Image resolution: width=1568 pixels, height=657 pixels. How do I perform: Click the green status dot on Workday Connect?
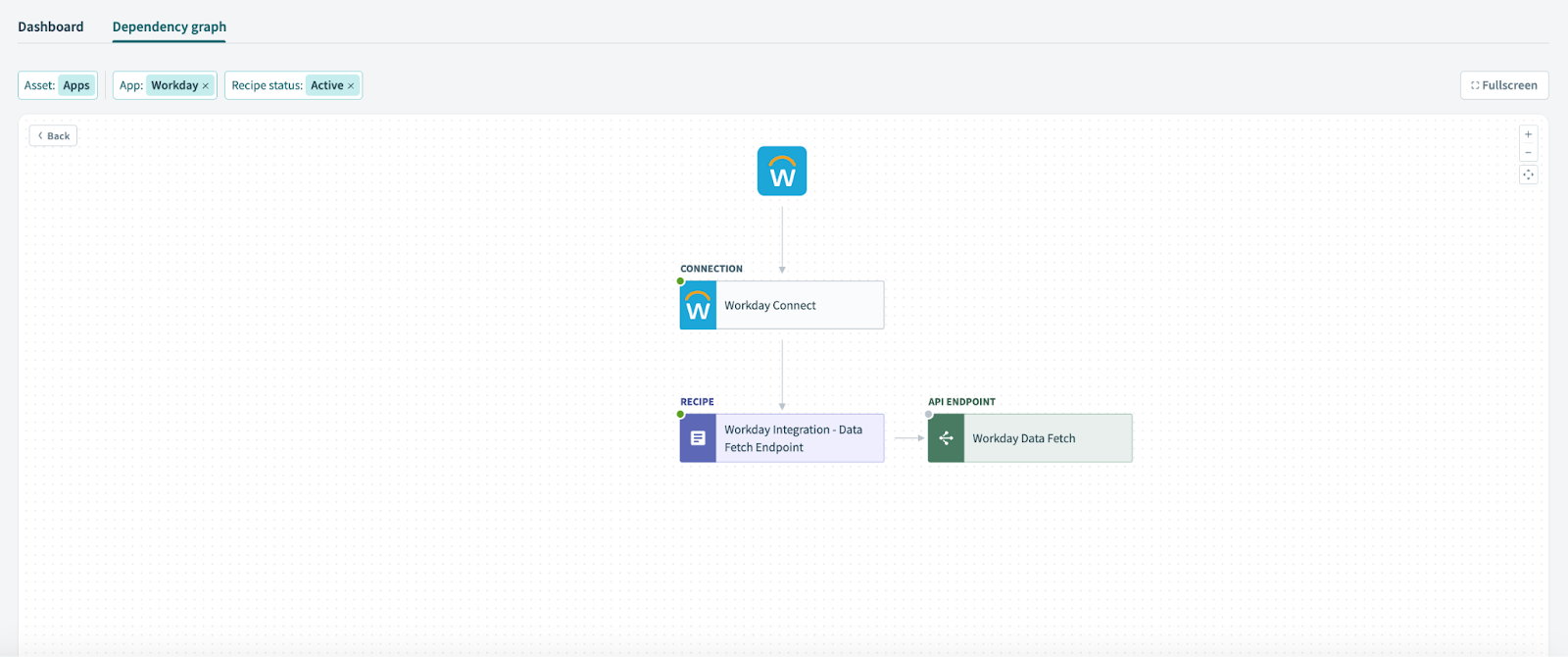(x=680, y=281)
